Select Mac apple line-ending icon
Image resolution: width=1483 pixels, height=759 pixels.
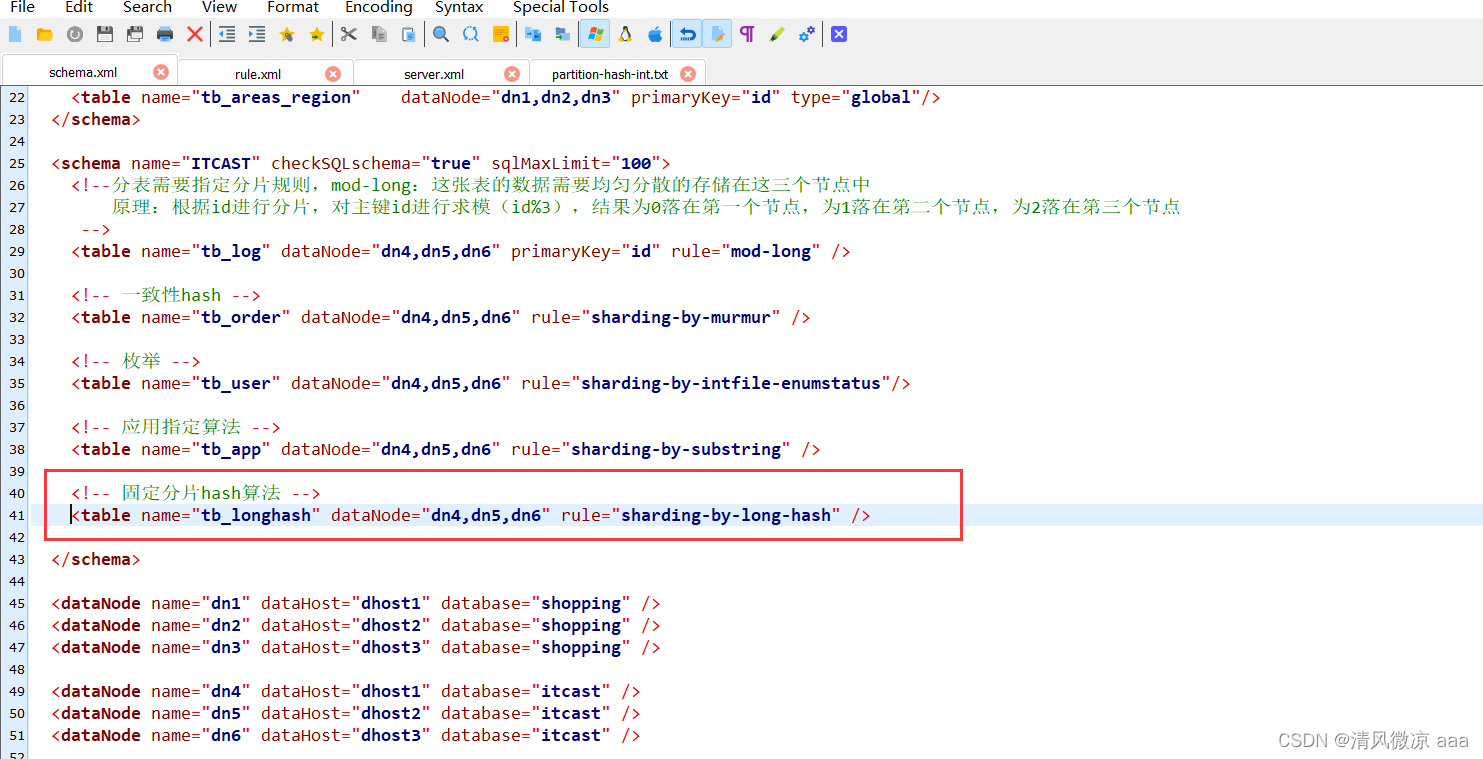point(655,35)
